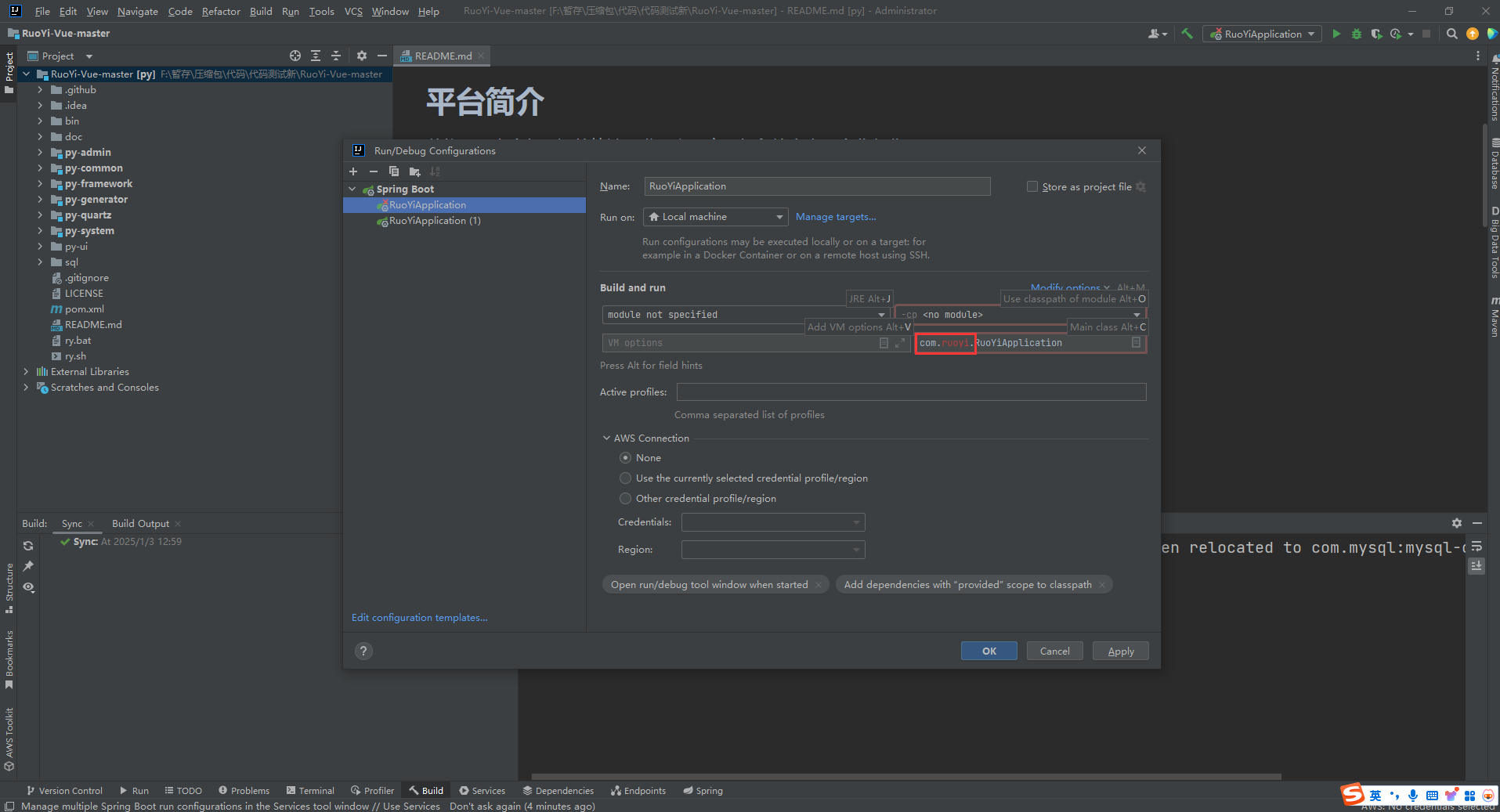Open RuoYiApplication run config selector
The width and height of the screenshot is (1500, 812).
tap(1262, 34)
